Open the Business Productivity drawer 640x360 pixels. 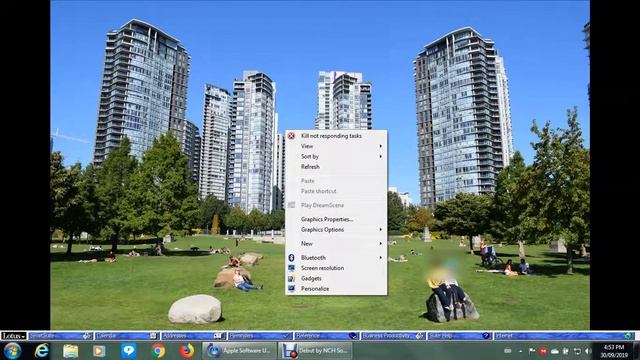[393, 336]
